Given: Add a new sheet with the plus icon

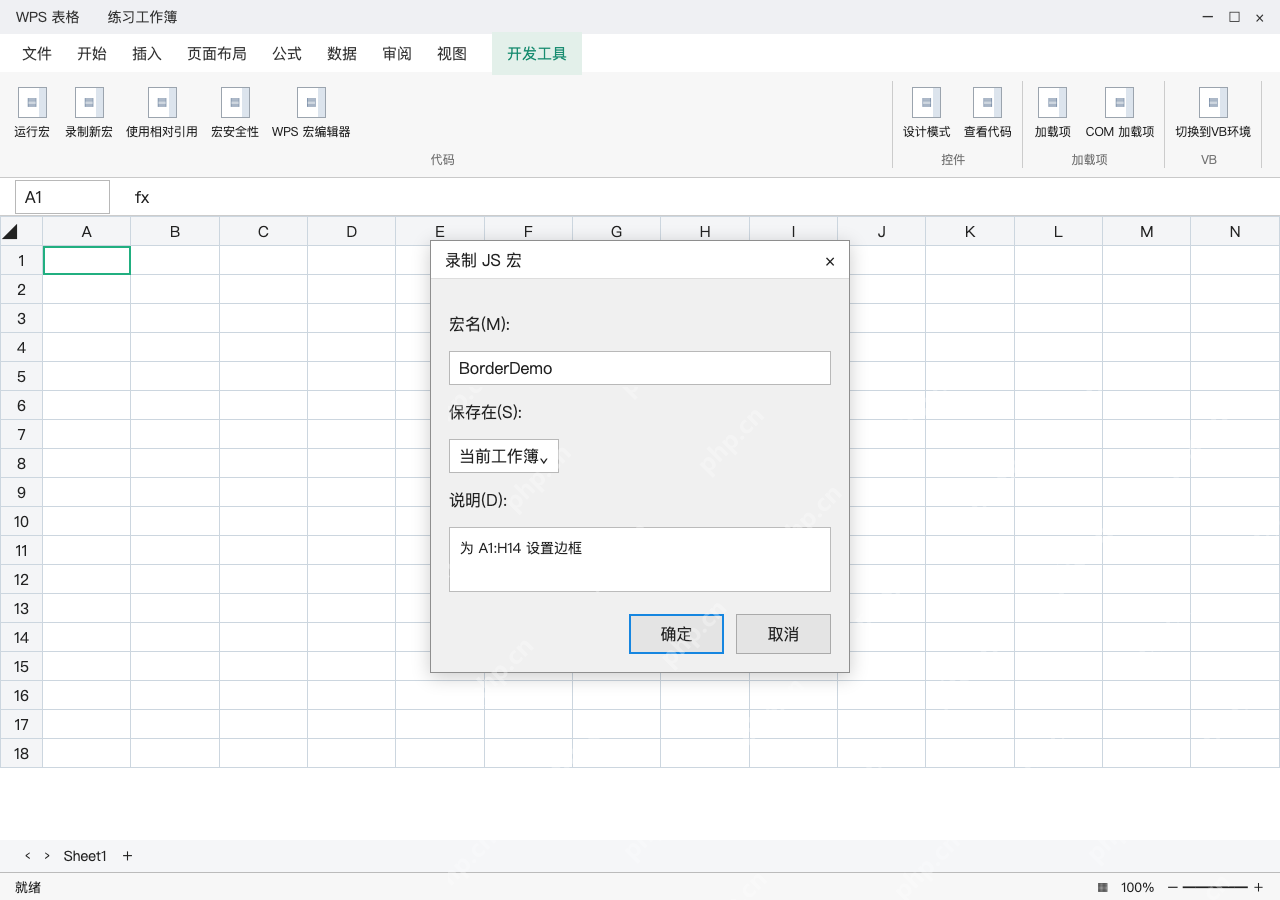Looking at the screenshot, I should point(127,856).
